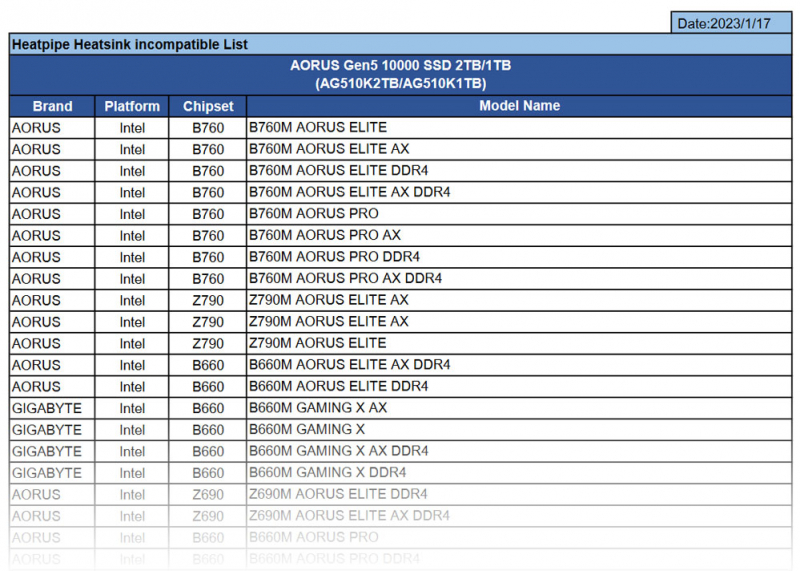Image resolution: width=800 pixels, height=571 pixels.
Task: Select the Chipset column header
Action: coord(208,106)
